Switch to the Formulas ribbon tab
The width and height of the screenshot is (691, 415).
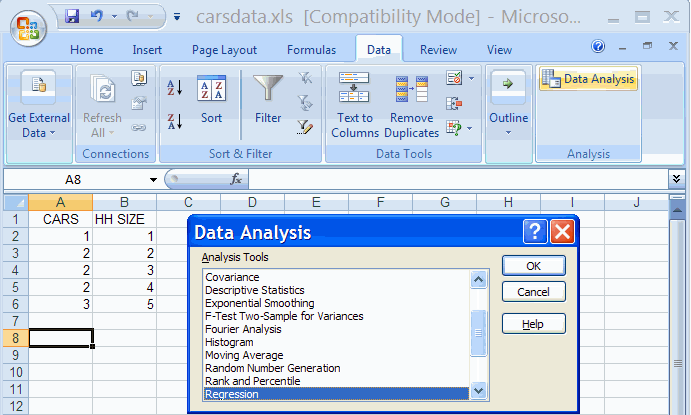[311, 50]
